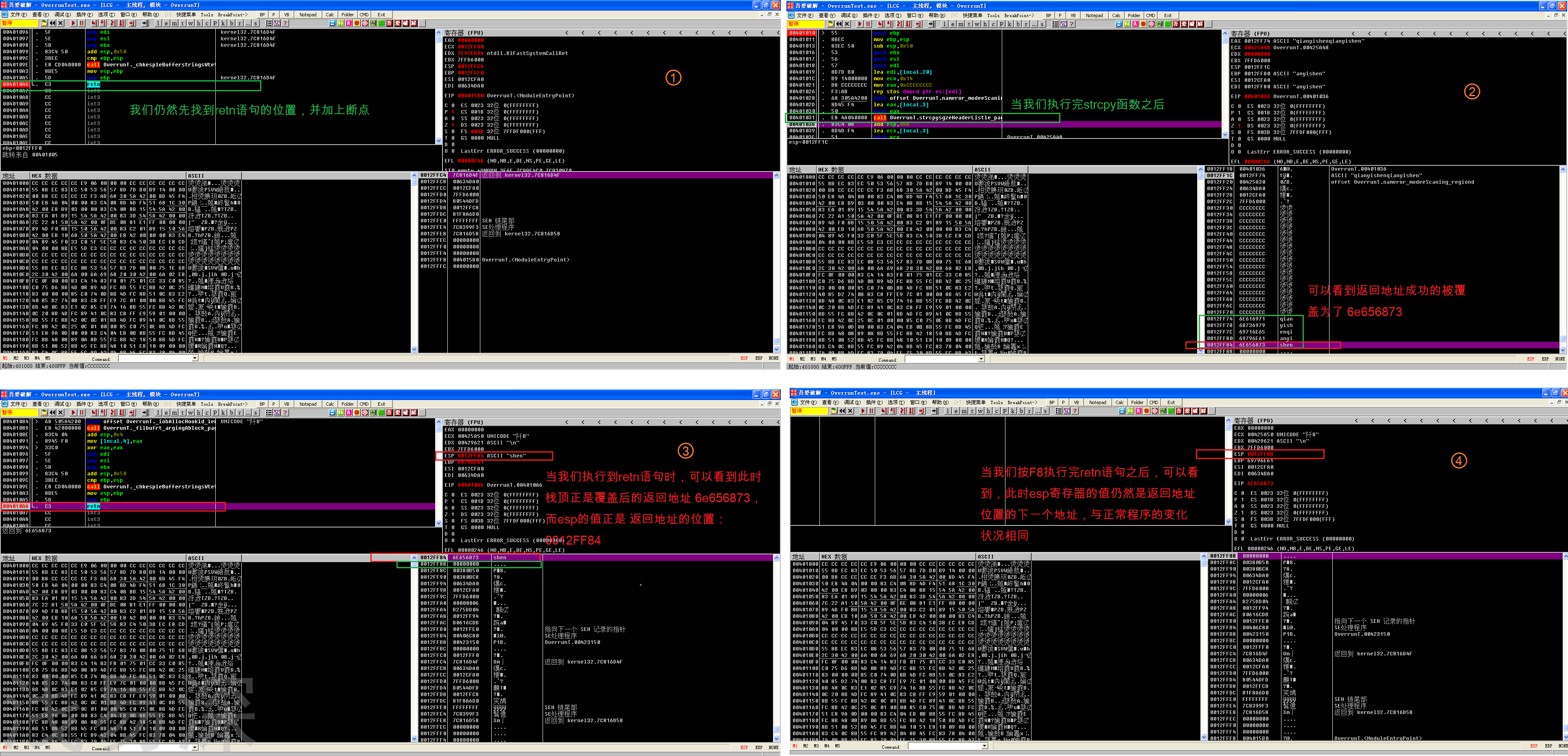
Task: Click the Open file icon in window ①
Action: (x=44, y=23)
